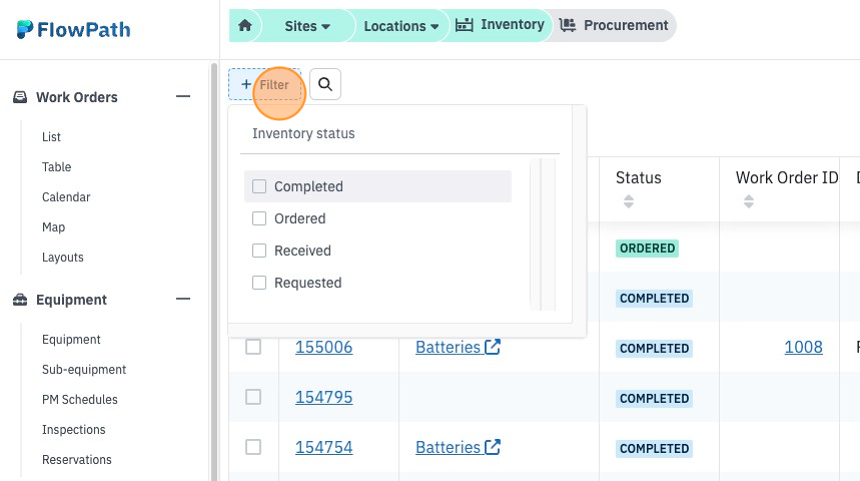Open Reservations page

click(77, 460)
